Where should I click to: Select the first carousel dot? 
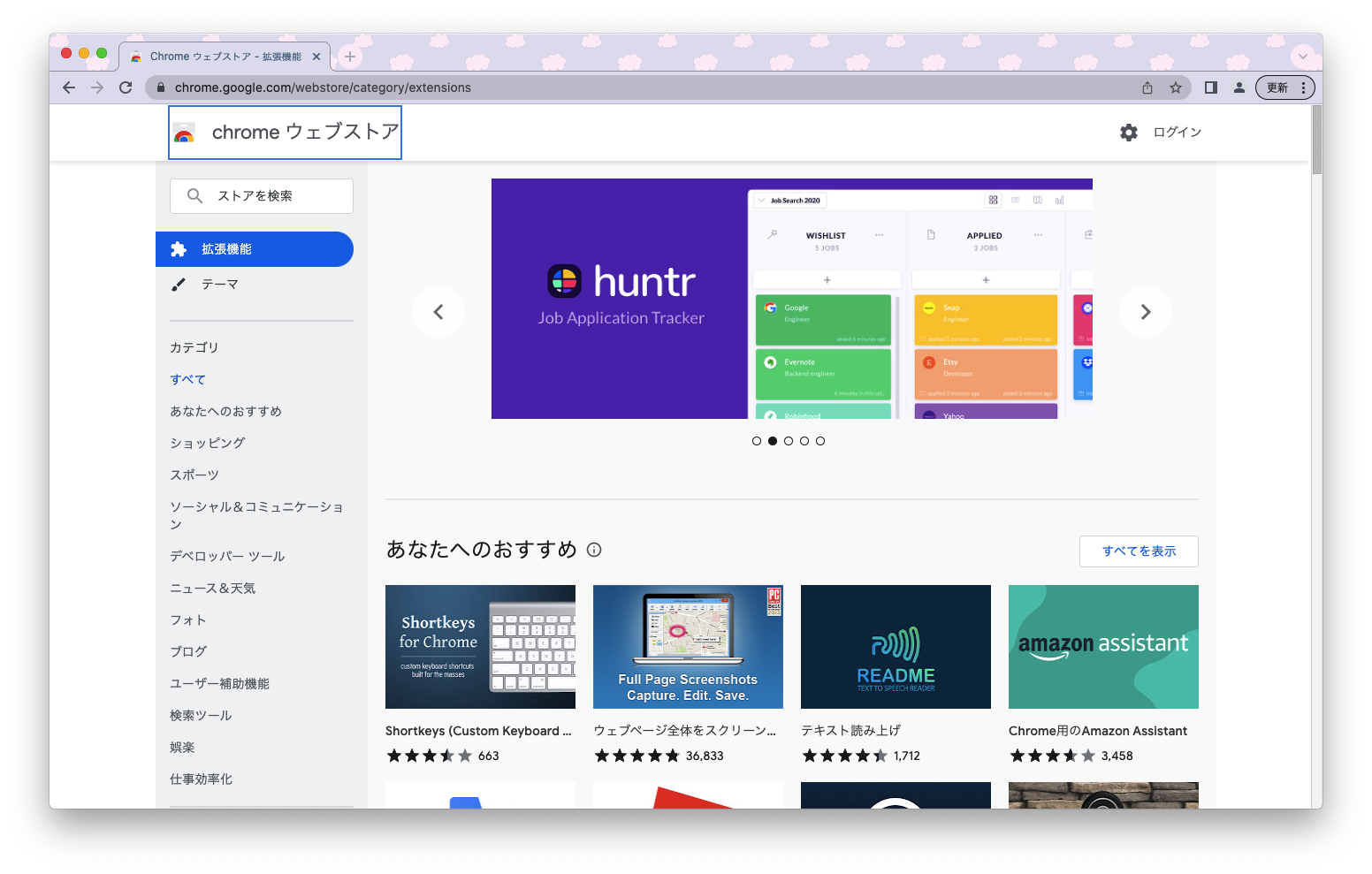[x=757, y=441]
